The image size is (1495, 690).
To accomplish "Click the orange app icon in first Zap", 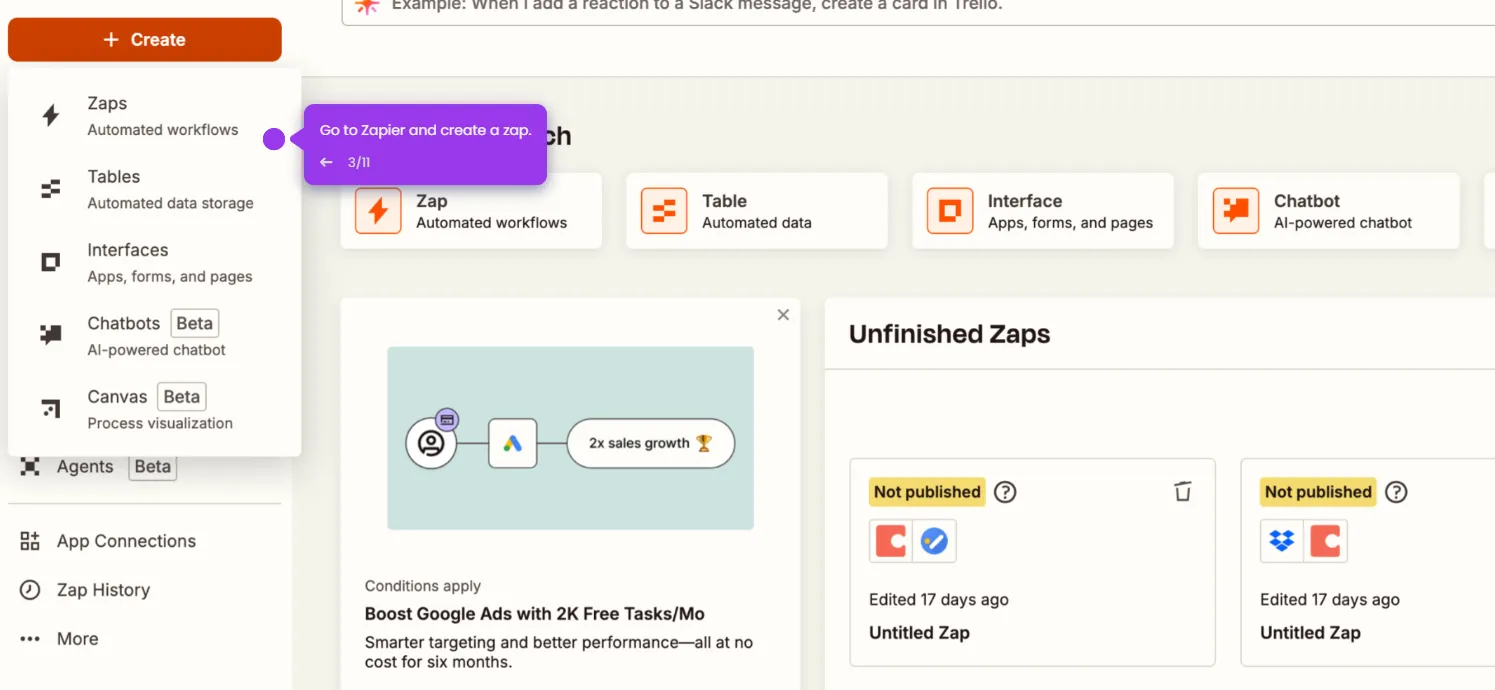I will [x=891, y=541].
